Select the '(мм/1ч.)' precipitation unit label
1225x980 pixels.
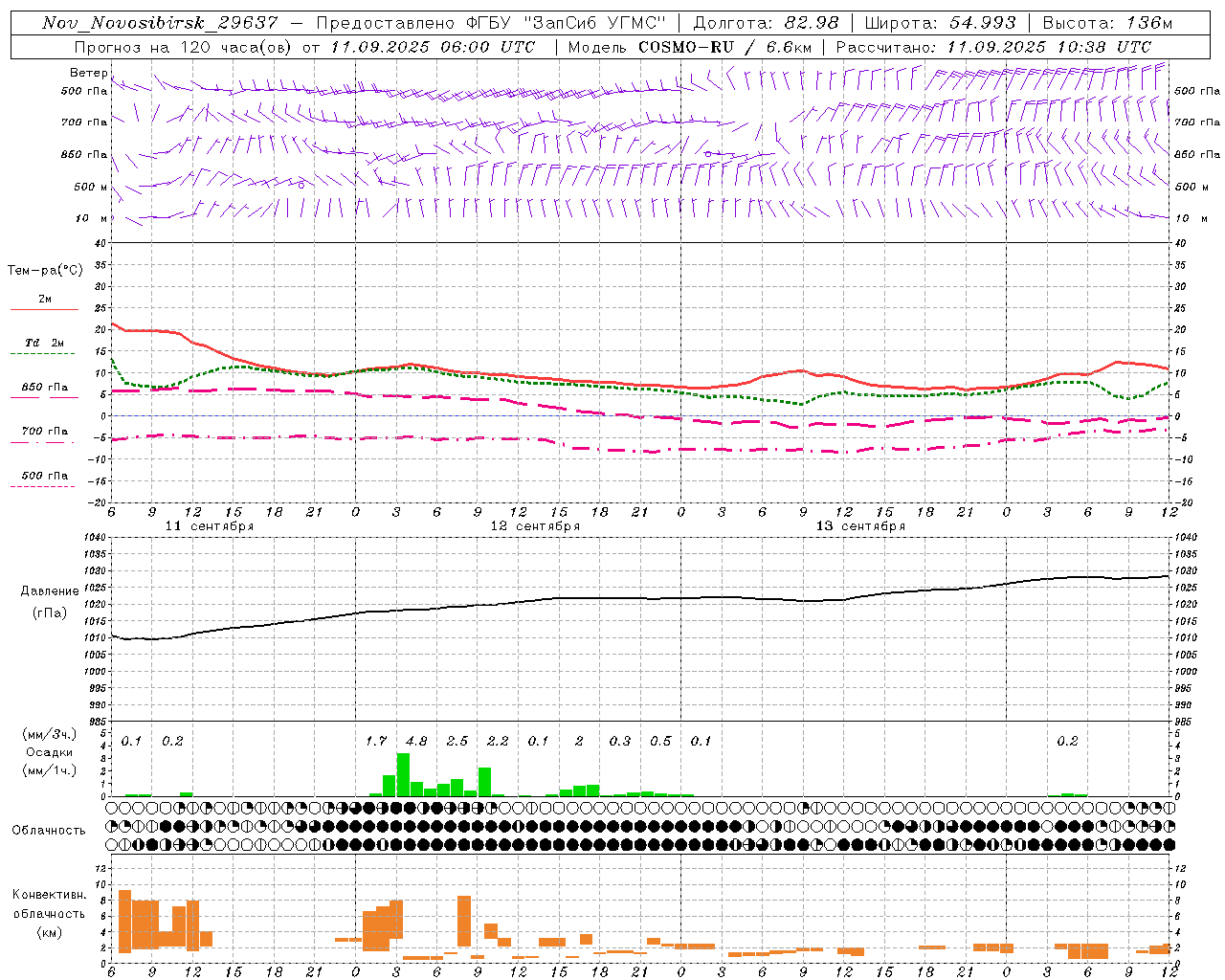click(50, 770)
